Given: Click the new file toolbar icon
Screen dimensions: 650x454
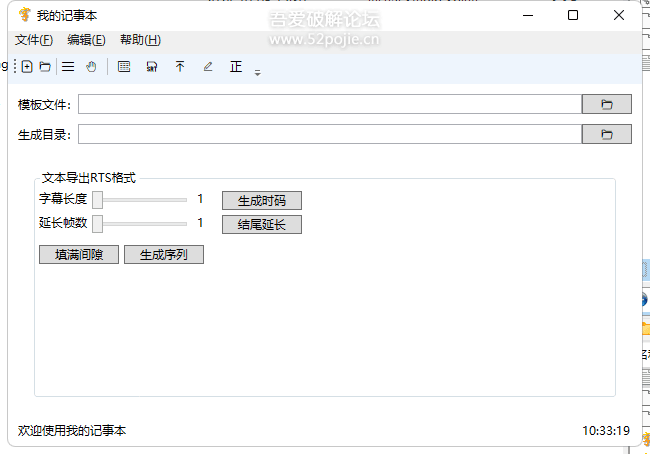Looking at the screenshot, I should [x=27, y=67].
